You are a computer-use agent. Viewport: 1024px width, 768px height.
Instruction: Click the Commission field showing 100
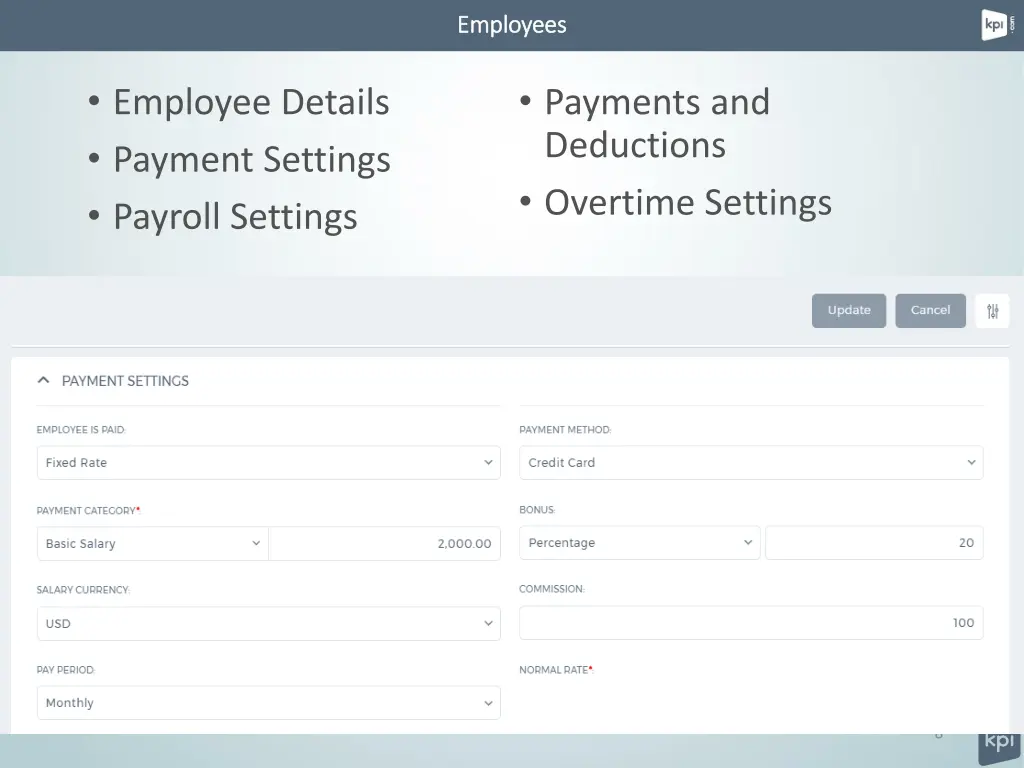click(751, 622)
